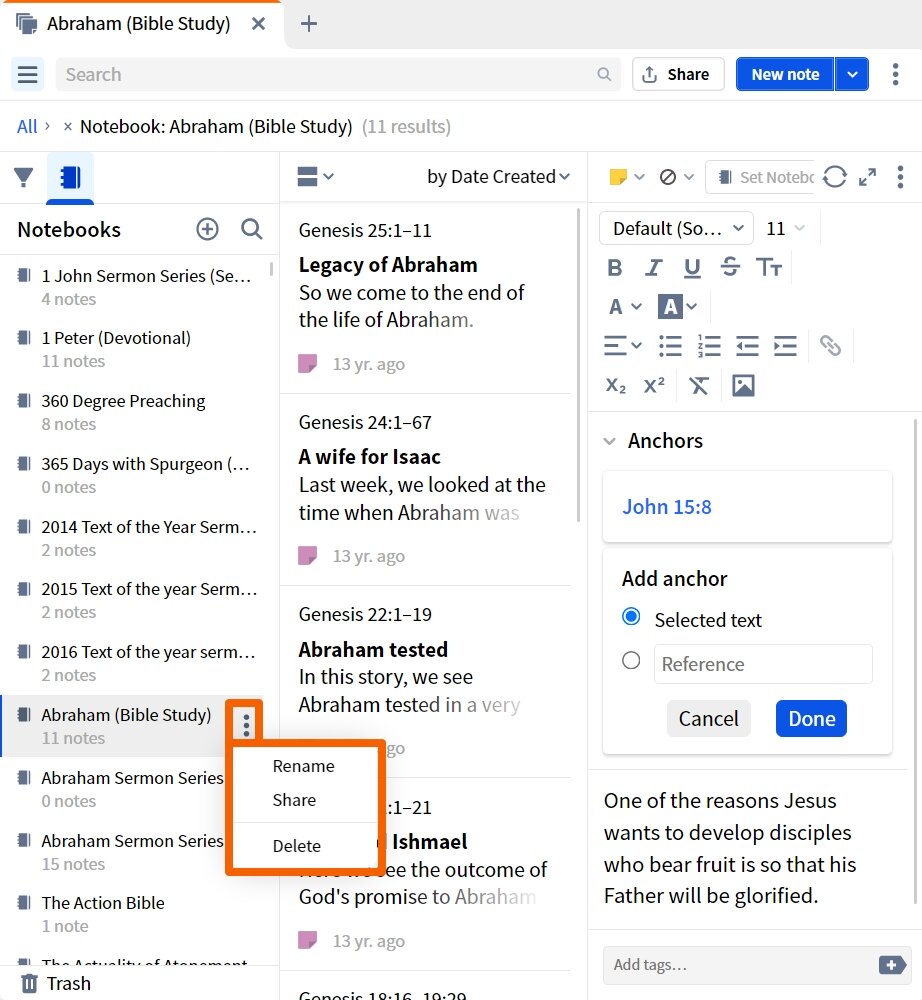Increase paragraph indent
Image resolution: width=922 pixels, height=1000 pixels.
pyautogui.click(x=785, y=346)
